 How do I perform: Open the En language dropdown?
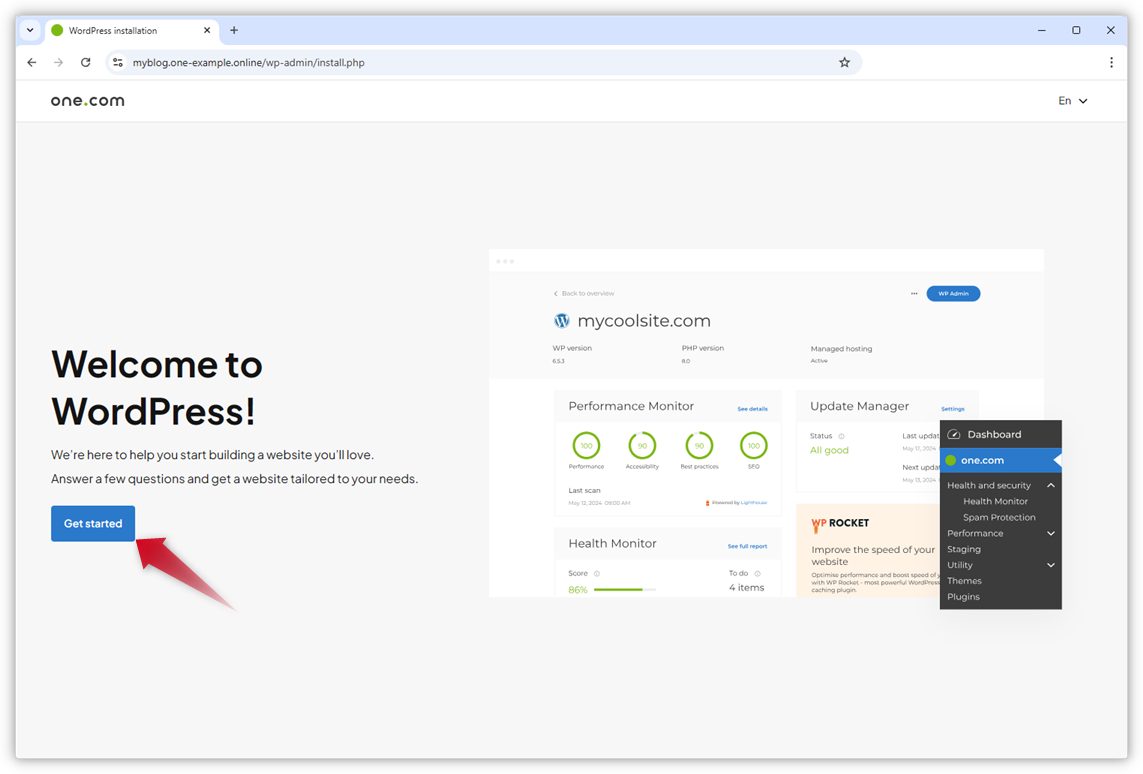click(x=1071, y=100)
